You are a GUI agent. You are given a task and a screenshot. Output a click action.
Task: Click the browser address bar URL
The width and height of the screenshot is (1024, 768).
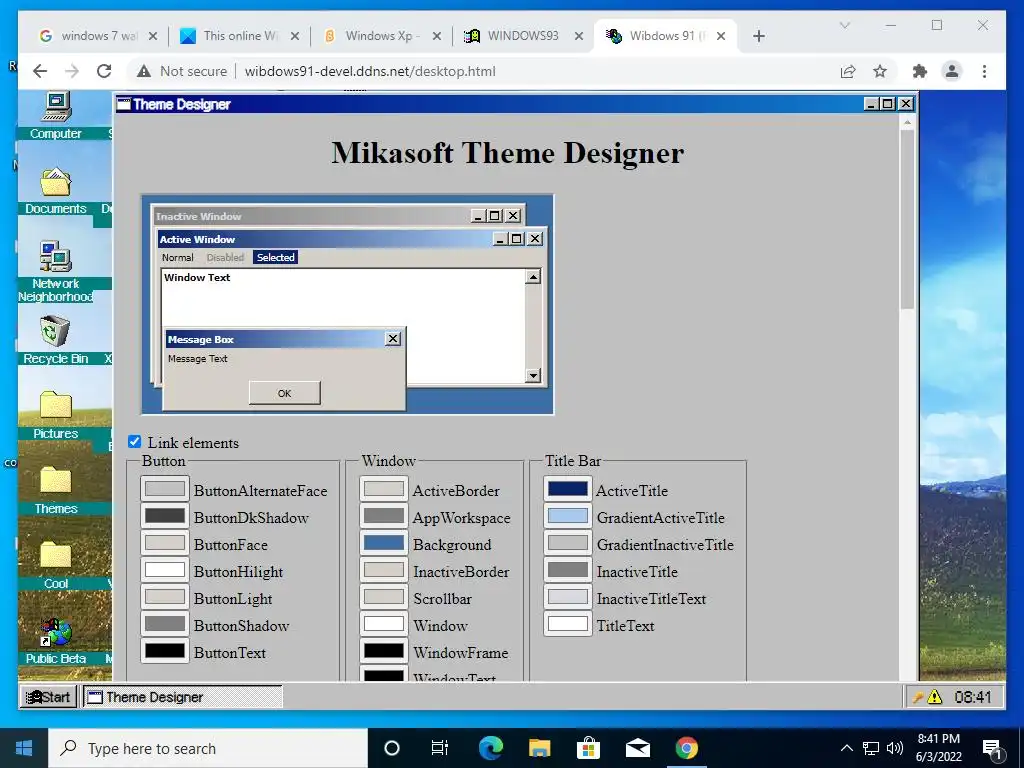pos(370,71)
